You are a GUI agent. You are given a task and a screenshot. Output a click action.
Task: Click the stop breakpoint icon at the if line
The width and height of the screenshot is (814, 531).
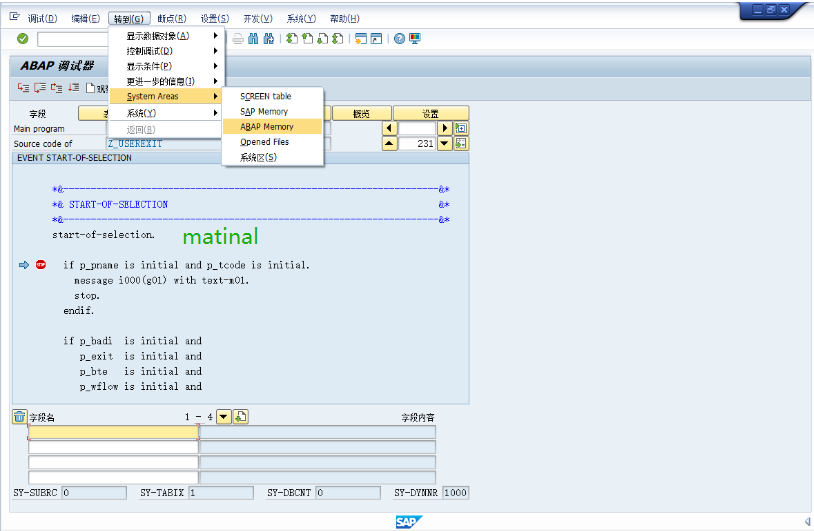[x=41, y=265]
